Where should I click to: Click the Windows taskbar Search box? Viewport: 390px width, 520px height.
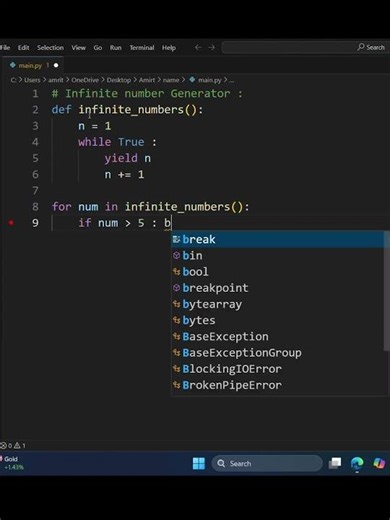[267, 463]
